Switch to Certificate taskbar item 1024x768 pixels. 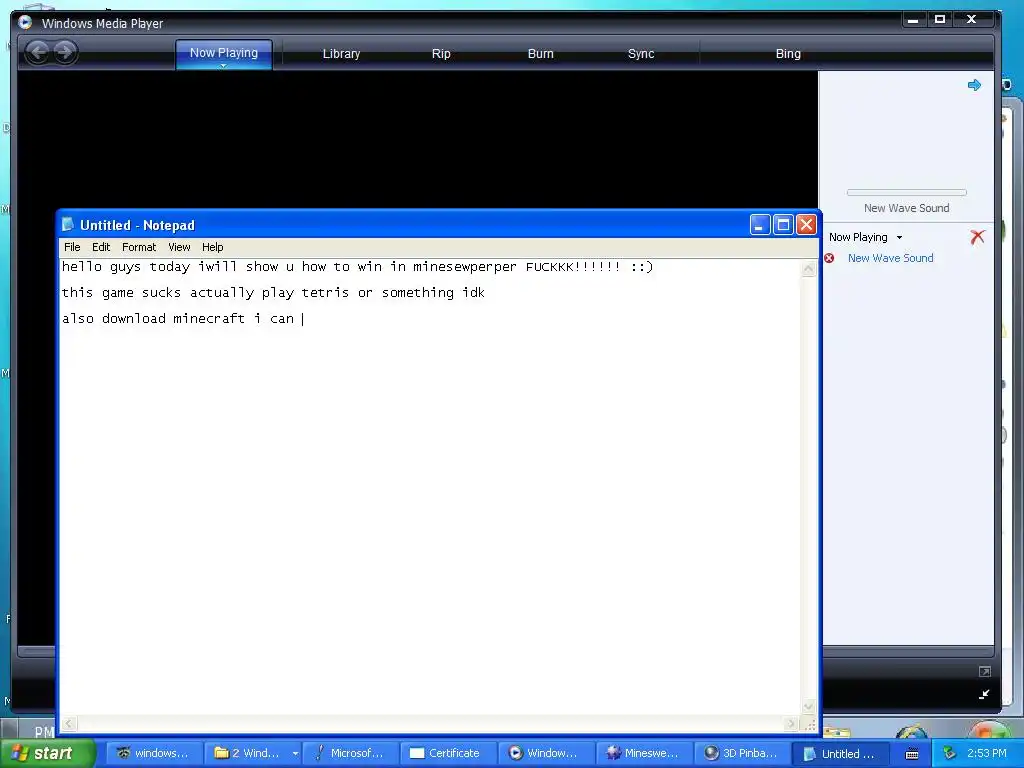(x=447, y=753)
